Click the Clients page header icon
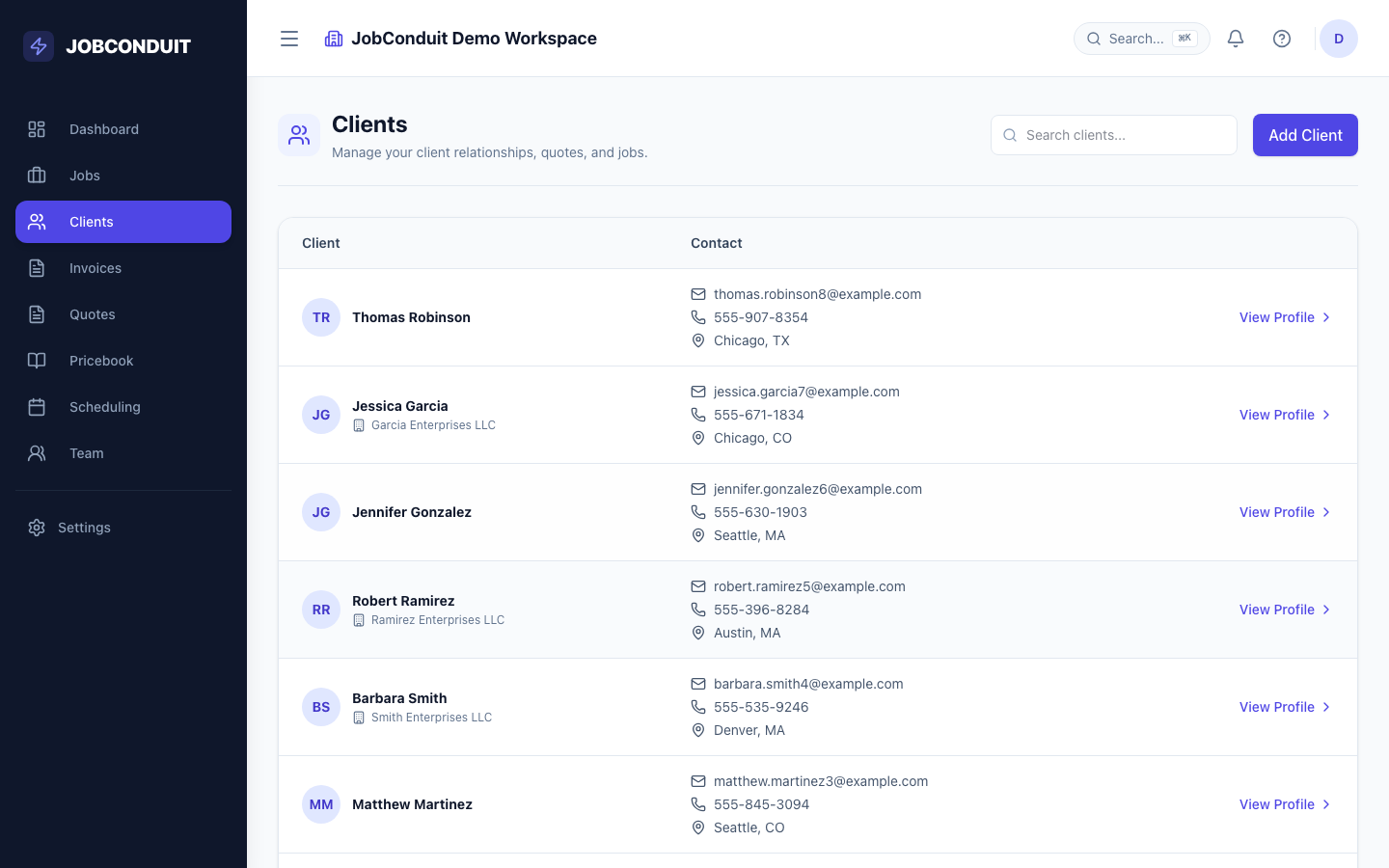 coord(299,135)
